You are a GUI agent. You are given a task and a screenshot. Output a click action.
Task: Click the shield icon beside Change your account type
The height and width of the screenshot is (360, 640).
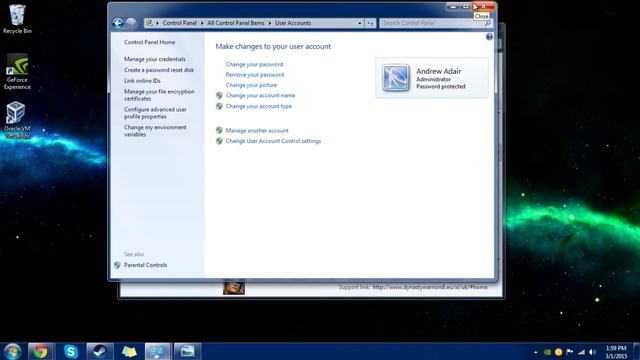tap(219, 106)
